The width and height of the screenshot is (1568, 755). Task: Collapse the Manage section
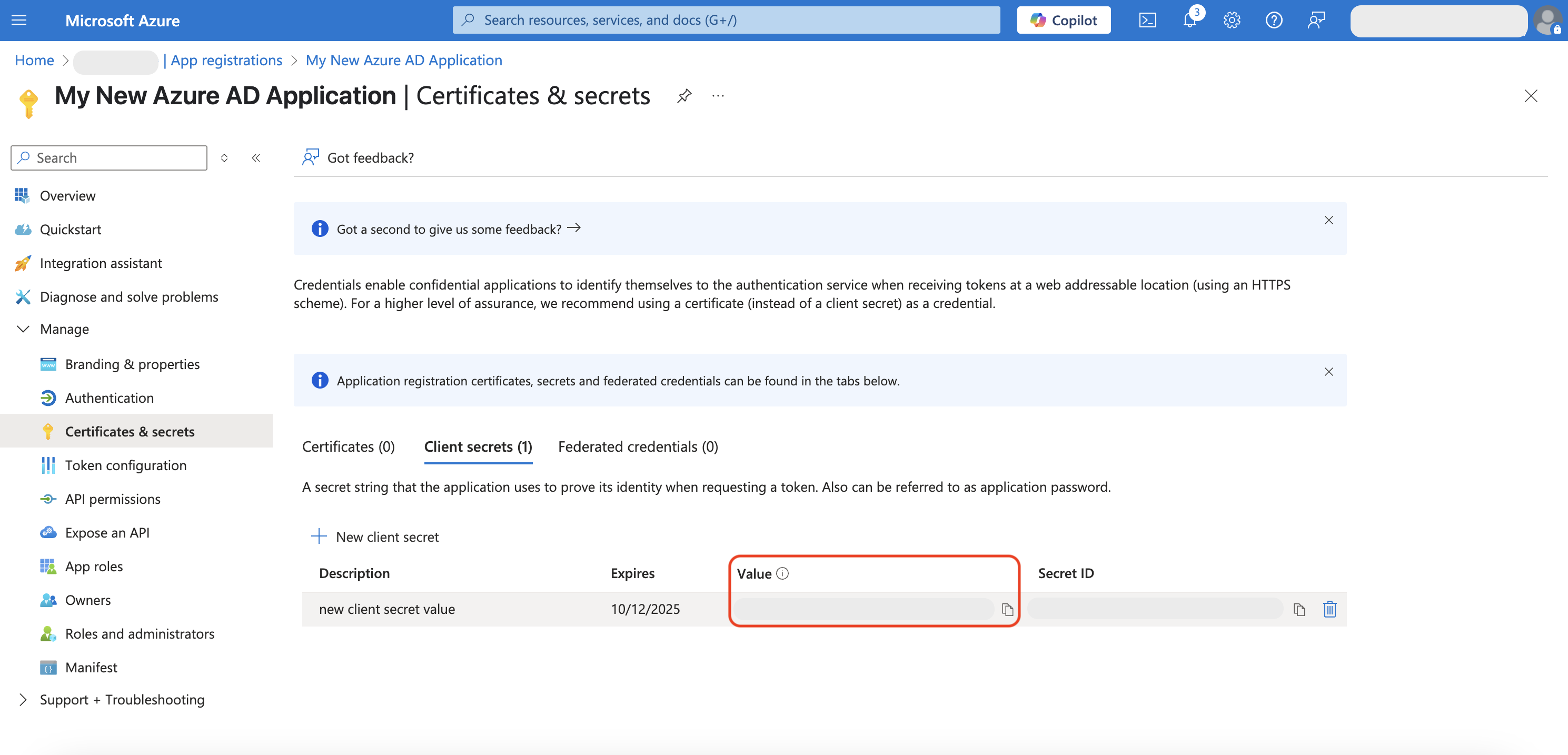click(23, 329)
